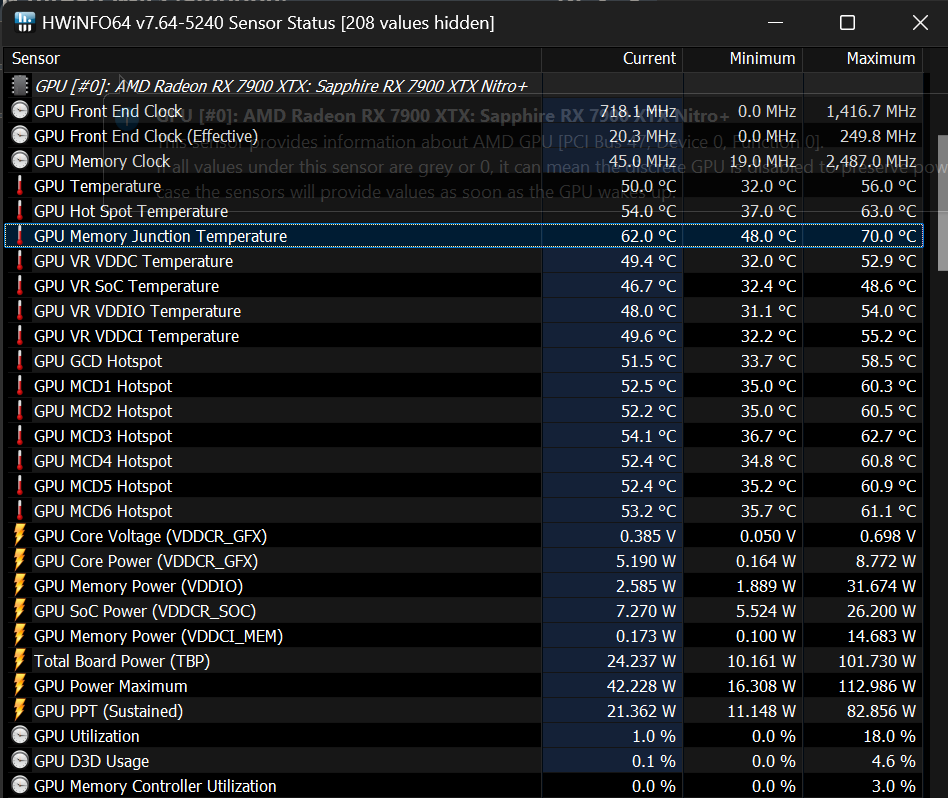Select the 2,487.0 MHz maximum value
The image size is (948, 798).
tap(871, 161)
